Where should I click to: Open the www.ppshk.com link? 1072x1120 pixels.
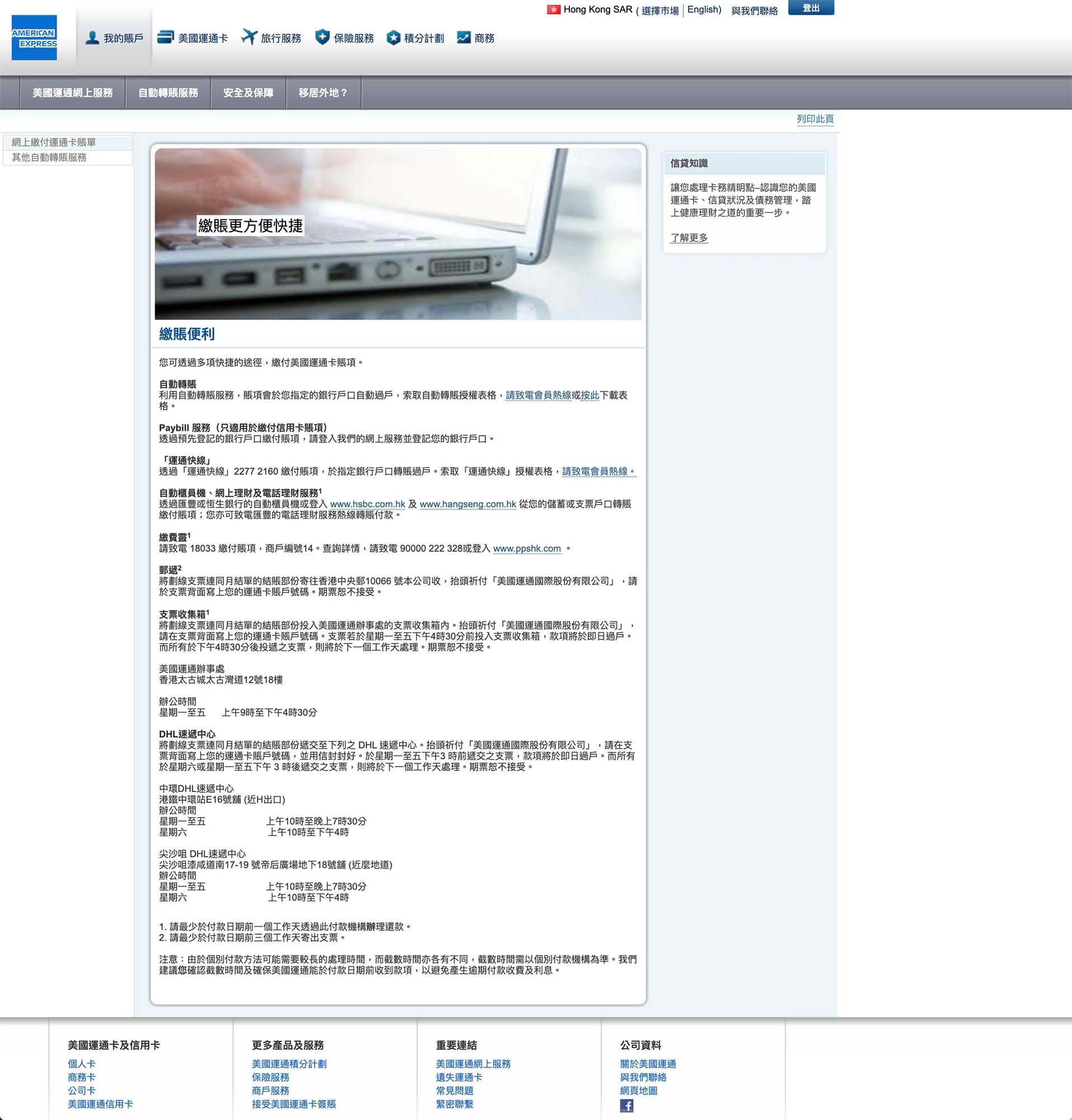point(527,549)
